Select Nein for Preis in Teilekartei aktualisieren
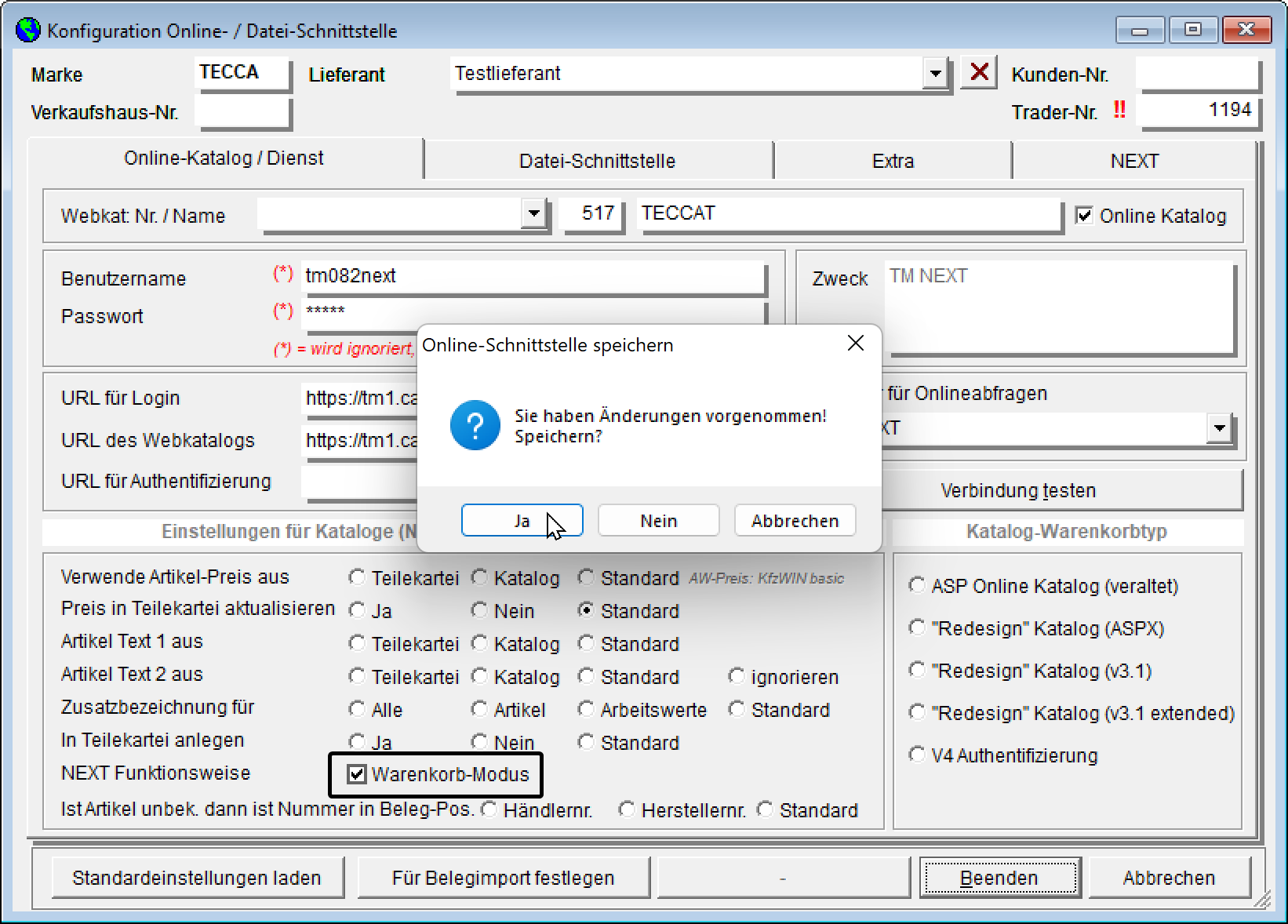This screenshot has height=924, width=1288. (x=479, y=610)
